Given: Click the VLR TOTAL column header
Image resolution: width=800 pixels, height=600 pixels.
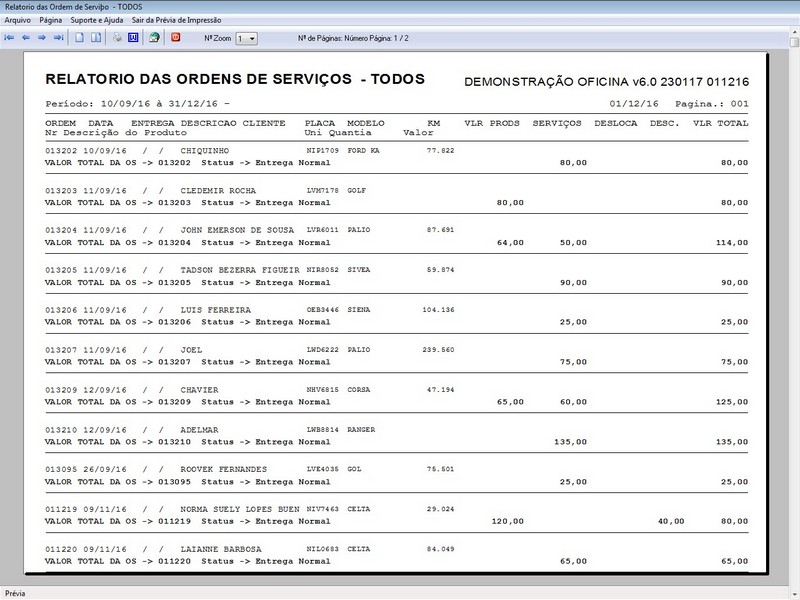Looking at the screenshot, I should click(720, 123).
